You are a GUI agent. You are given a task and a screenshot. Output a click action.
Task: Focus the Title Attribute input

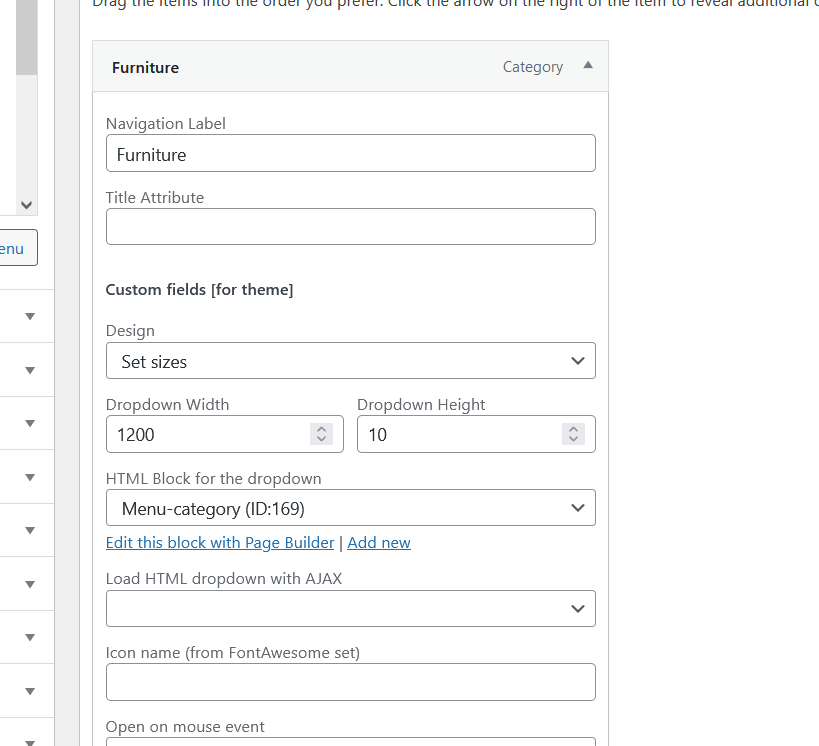[350, 227]
